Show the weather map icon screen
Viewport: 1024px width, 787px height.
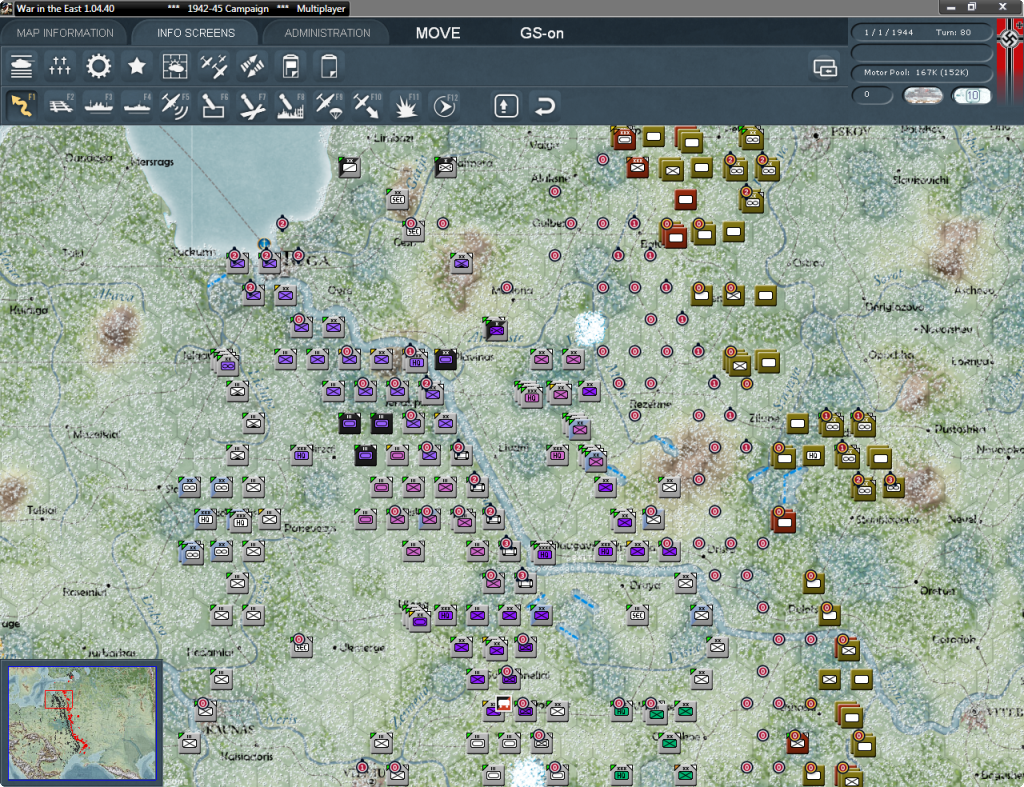tap(175, 66)
